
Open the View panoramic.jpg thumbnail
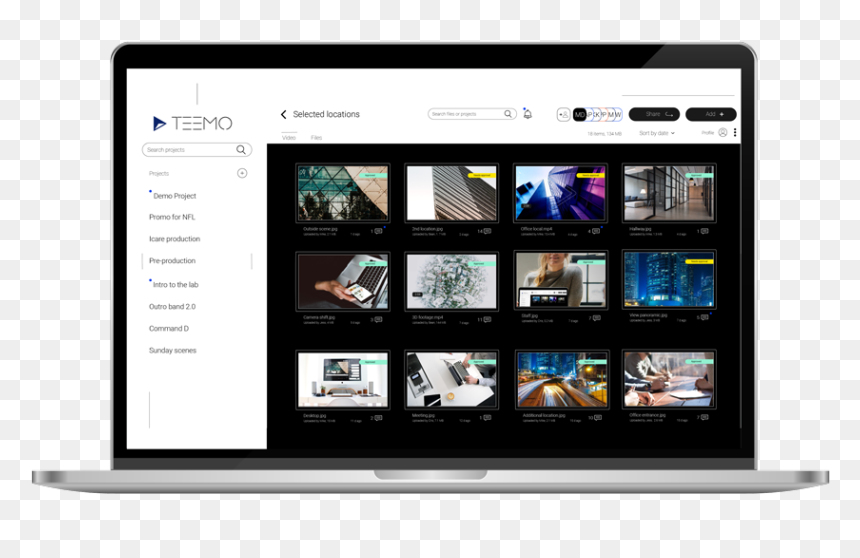[669, 279]
